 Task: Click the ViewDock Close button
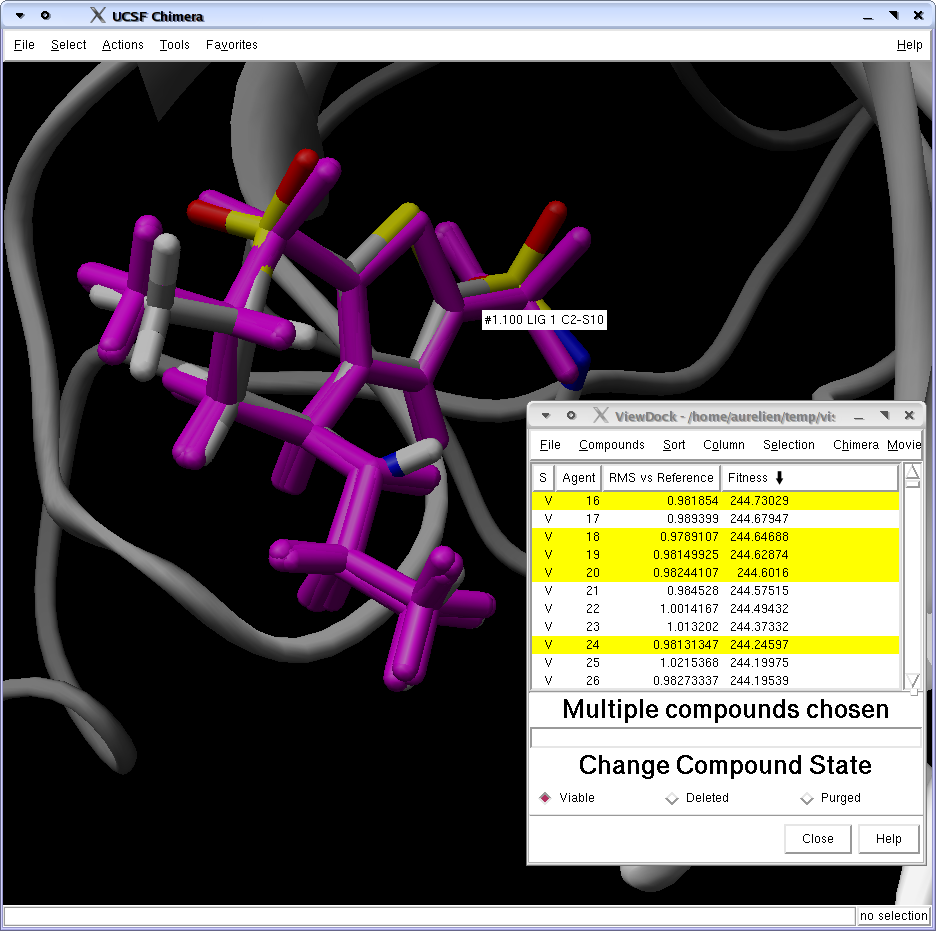[818, 838]
